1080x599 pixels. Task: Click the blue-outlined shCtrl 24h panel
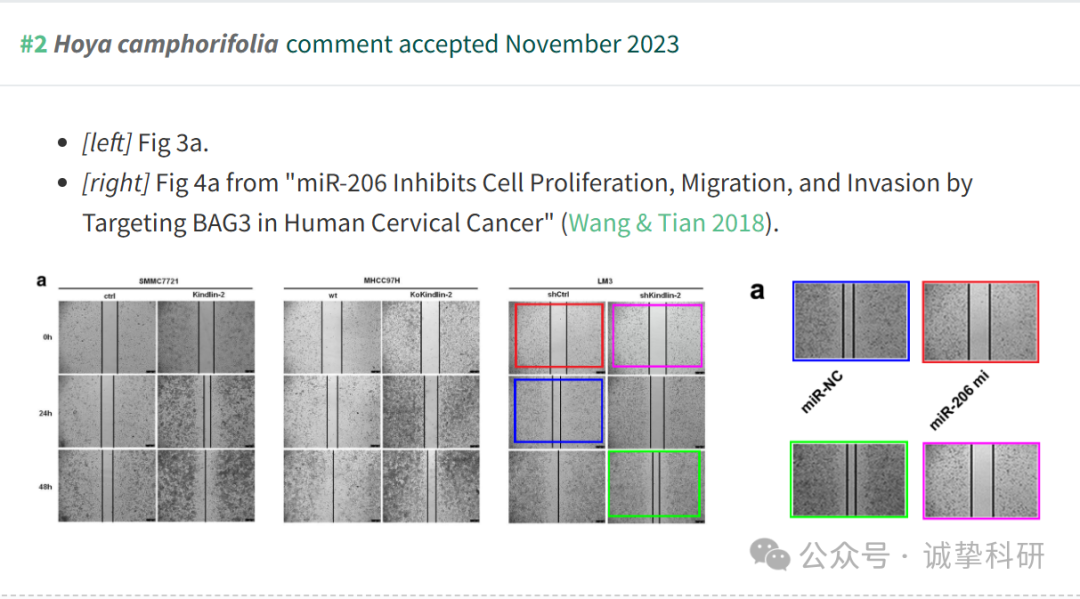[558, 410]
